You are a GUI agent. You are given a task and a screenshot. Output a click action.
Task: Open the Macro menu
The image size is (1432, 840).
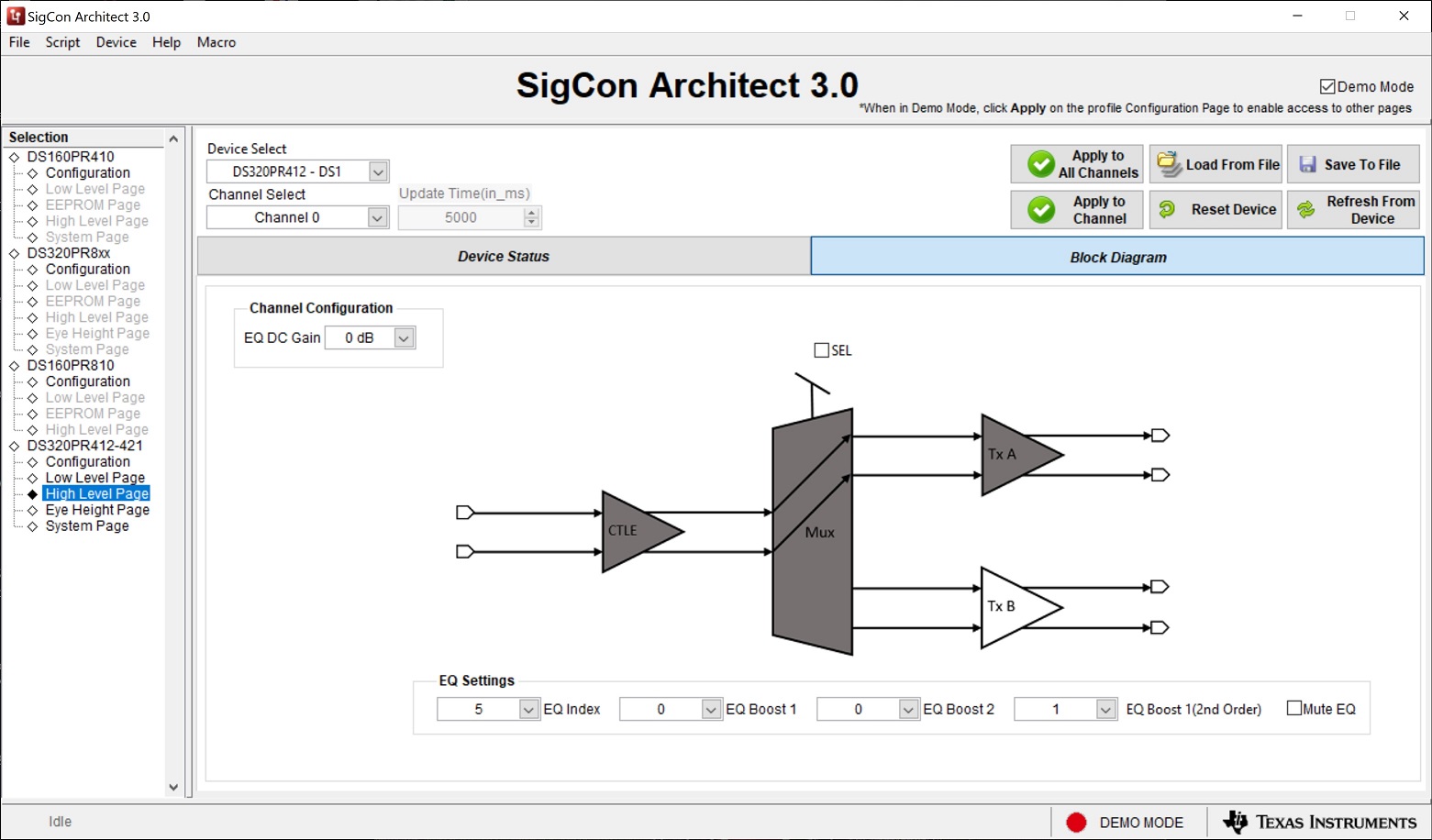[x=216, y=42]
